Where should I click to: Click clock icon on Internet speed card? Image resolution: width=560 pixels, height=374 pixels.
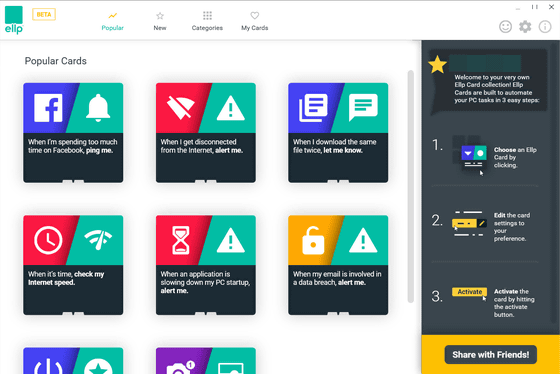(48, 240)
